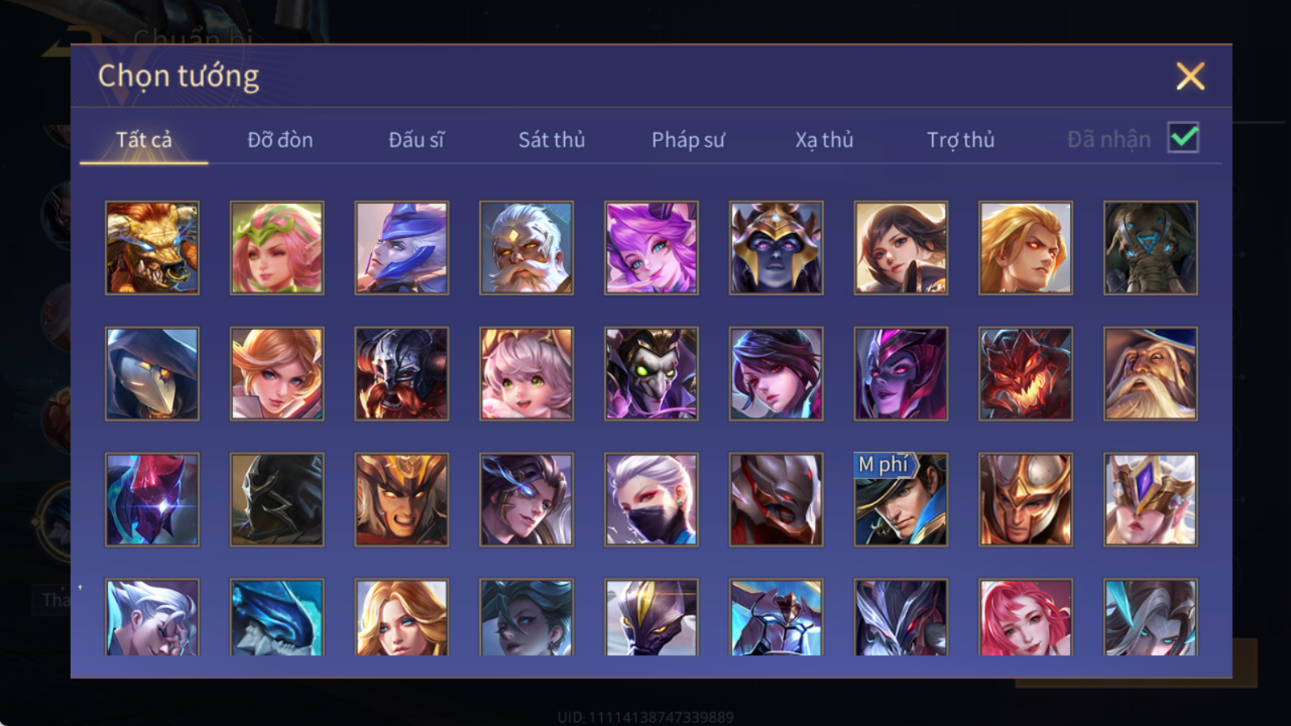Viewport: 1291px width, 726px height.
Task: Select the Tất cả tab
Action: pos(144,140)
